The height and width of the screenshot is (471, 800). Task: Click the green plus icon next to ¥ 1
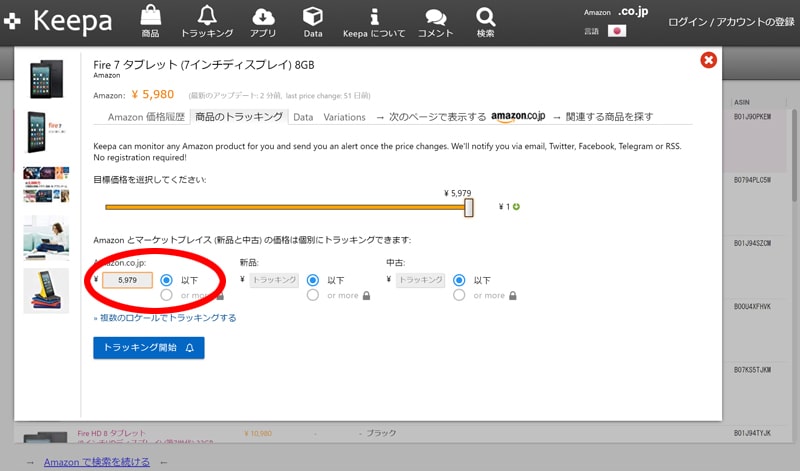(x=516, y=207)
